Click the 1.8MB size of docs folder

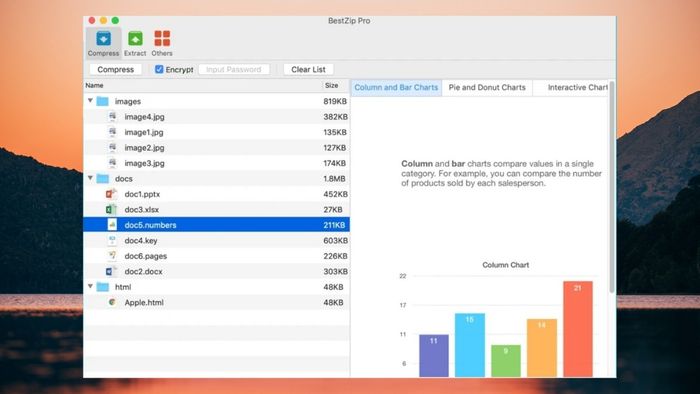click(334, 178)
